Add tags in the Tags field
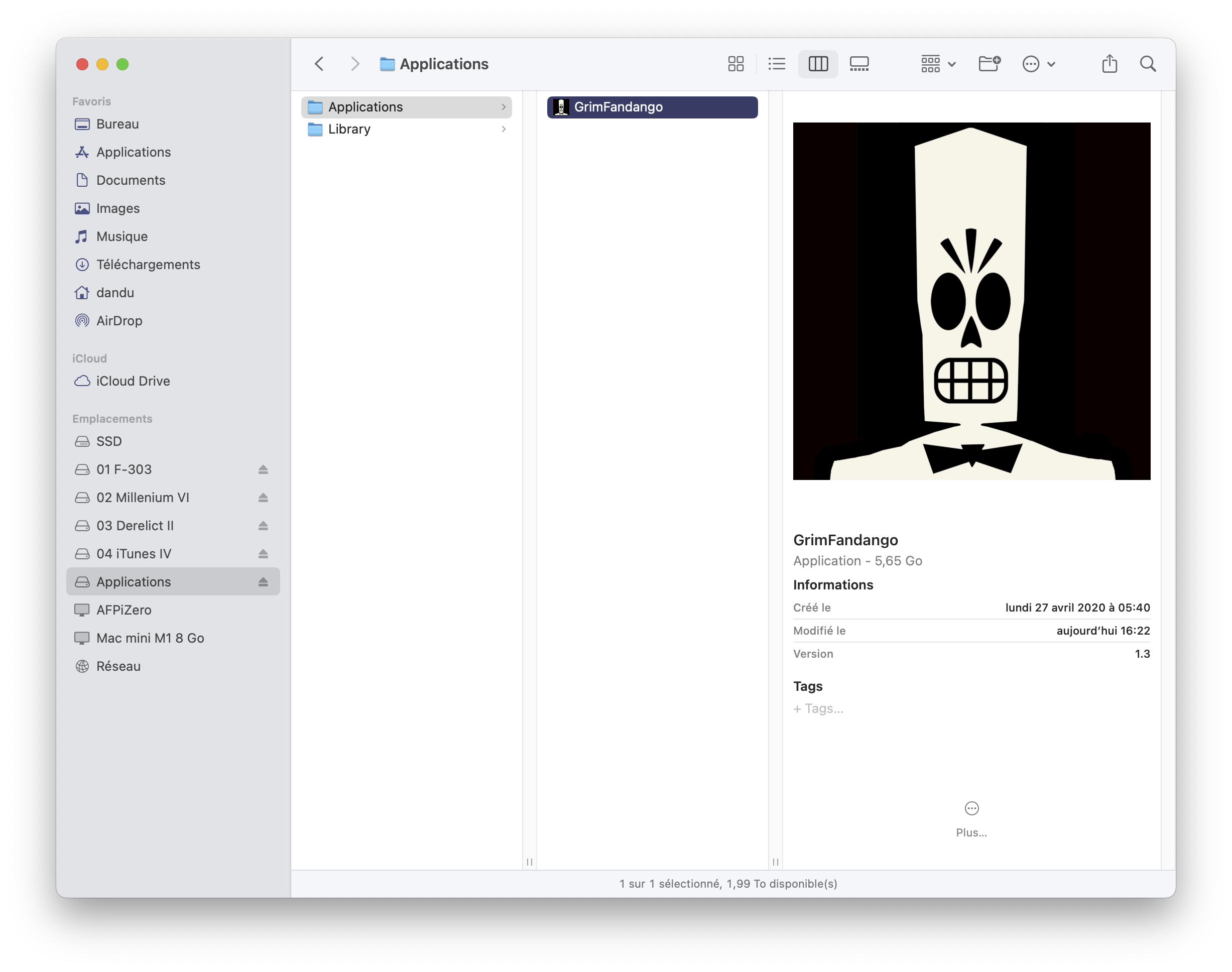Image resolution: width=1232 pixels, height=972 pixels. click(818, 708)
